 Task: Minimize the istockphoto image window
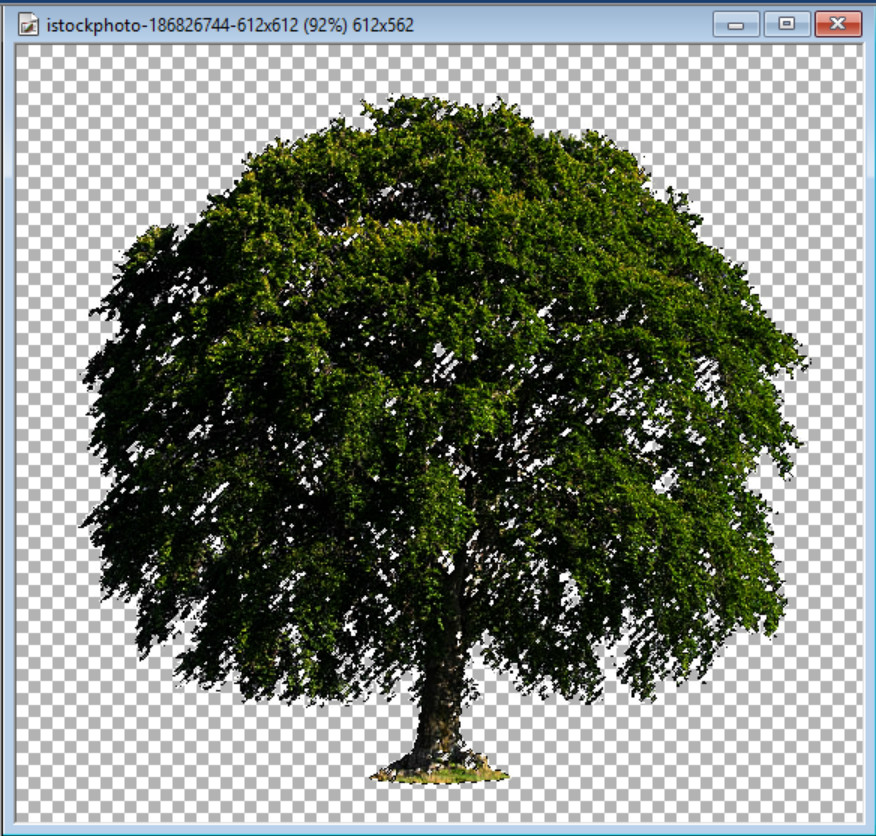[x=736, y=25]
